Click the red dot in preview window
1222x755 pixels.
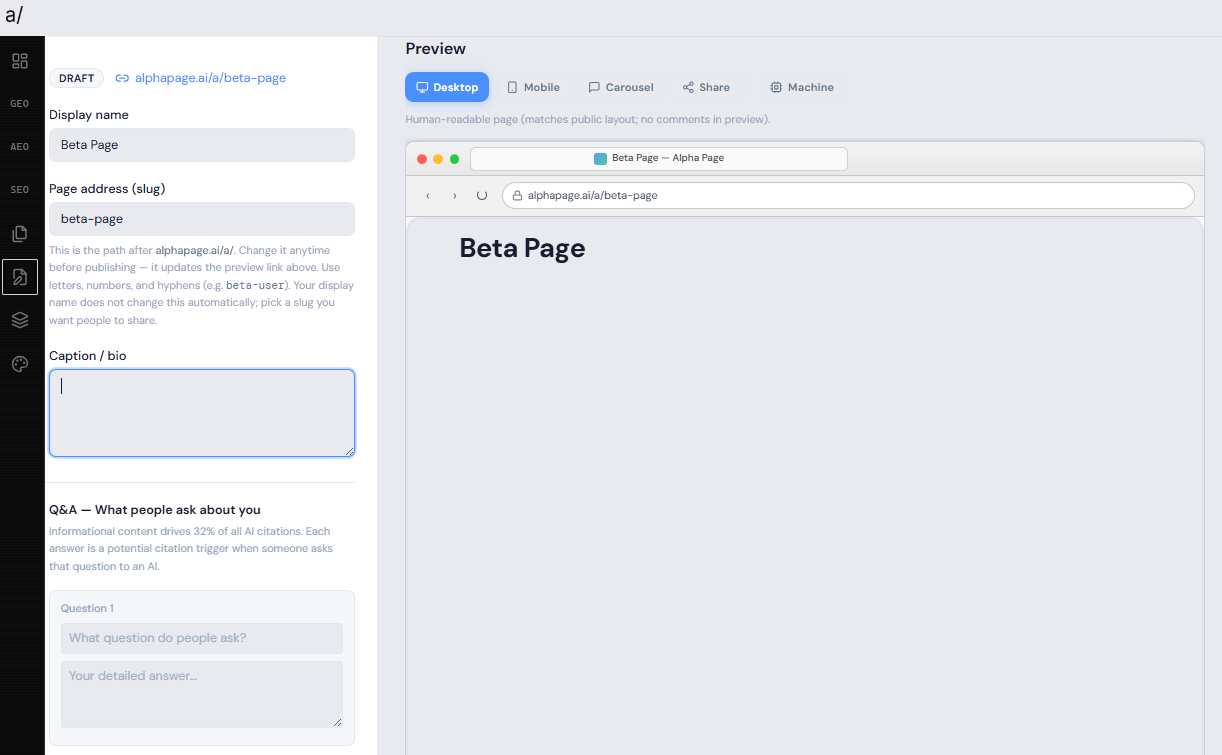422,159
